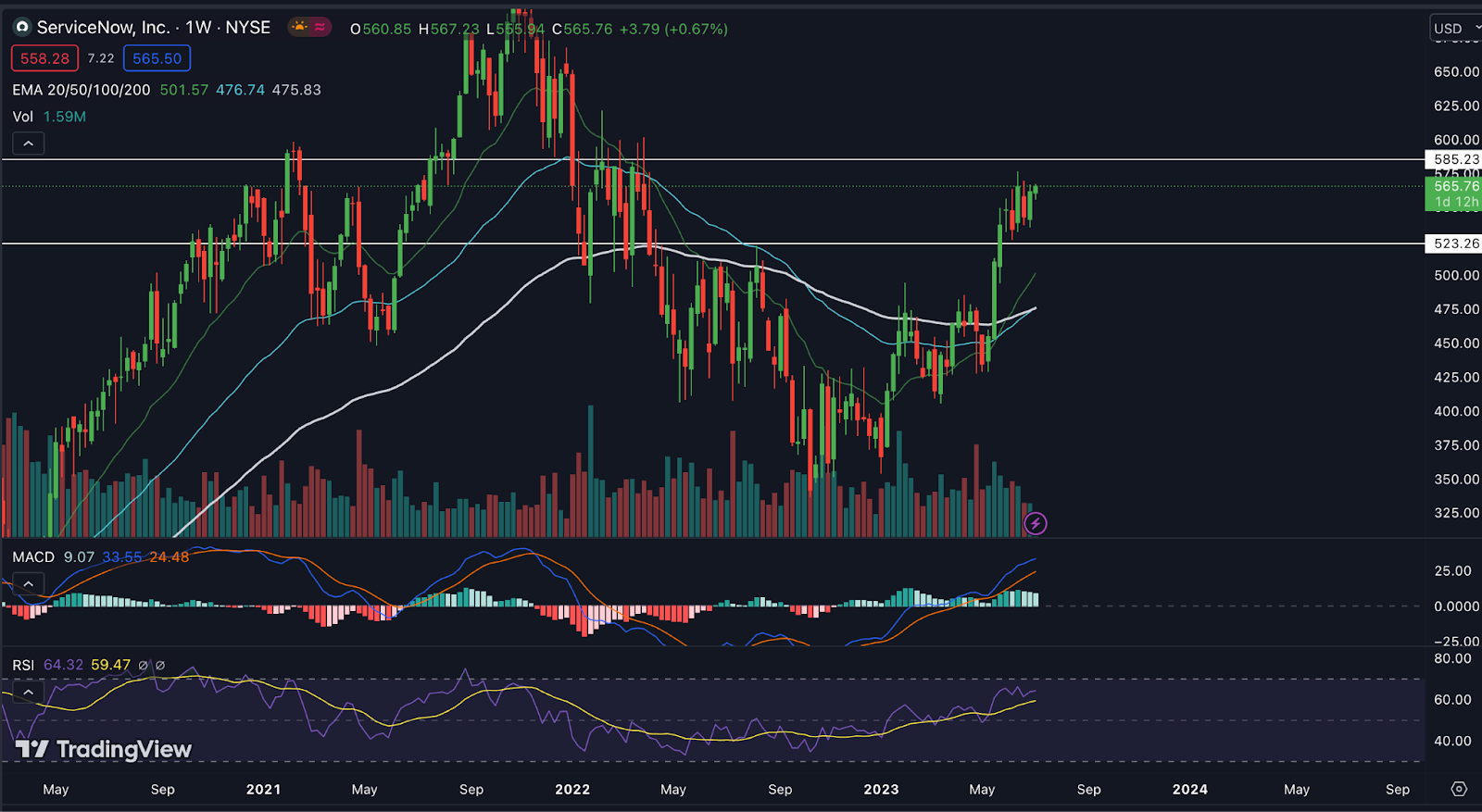Click the blue 565.50 buy price button

pyautogui.click(x=157, y=58)
